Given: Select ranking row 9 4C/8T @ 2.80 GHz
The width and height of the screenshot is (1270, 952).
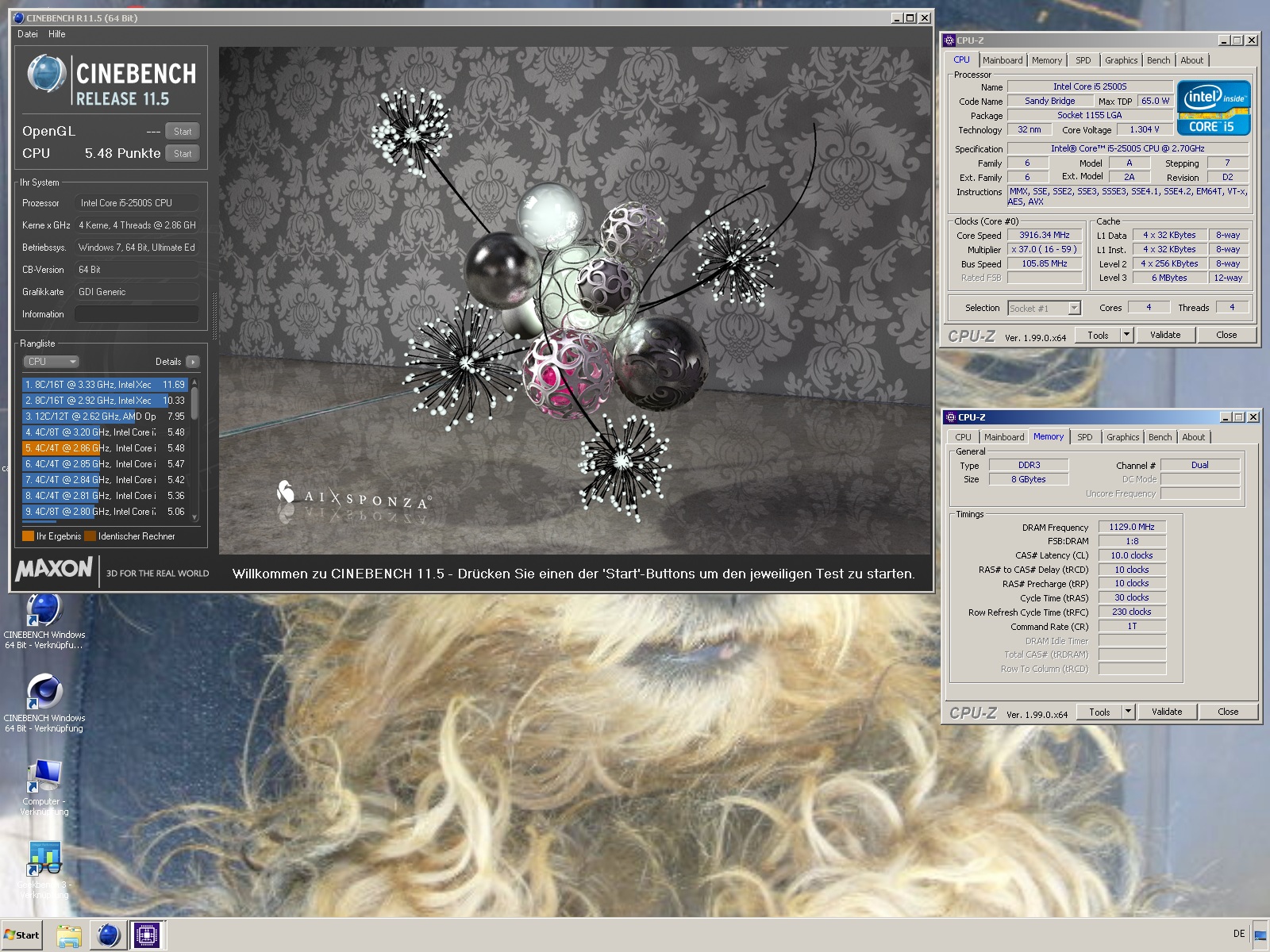Looking at the screenshot, I should click(x=105, y=512).
